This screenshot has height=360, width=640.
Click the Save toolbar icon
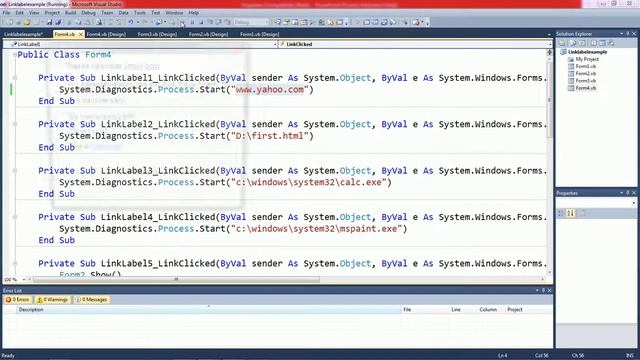pyautogui.click(x=49, y=22)
